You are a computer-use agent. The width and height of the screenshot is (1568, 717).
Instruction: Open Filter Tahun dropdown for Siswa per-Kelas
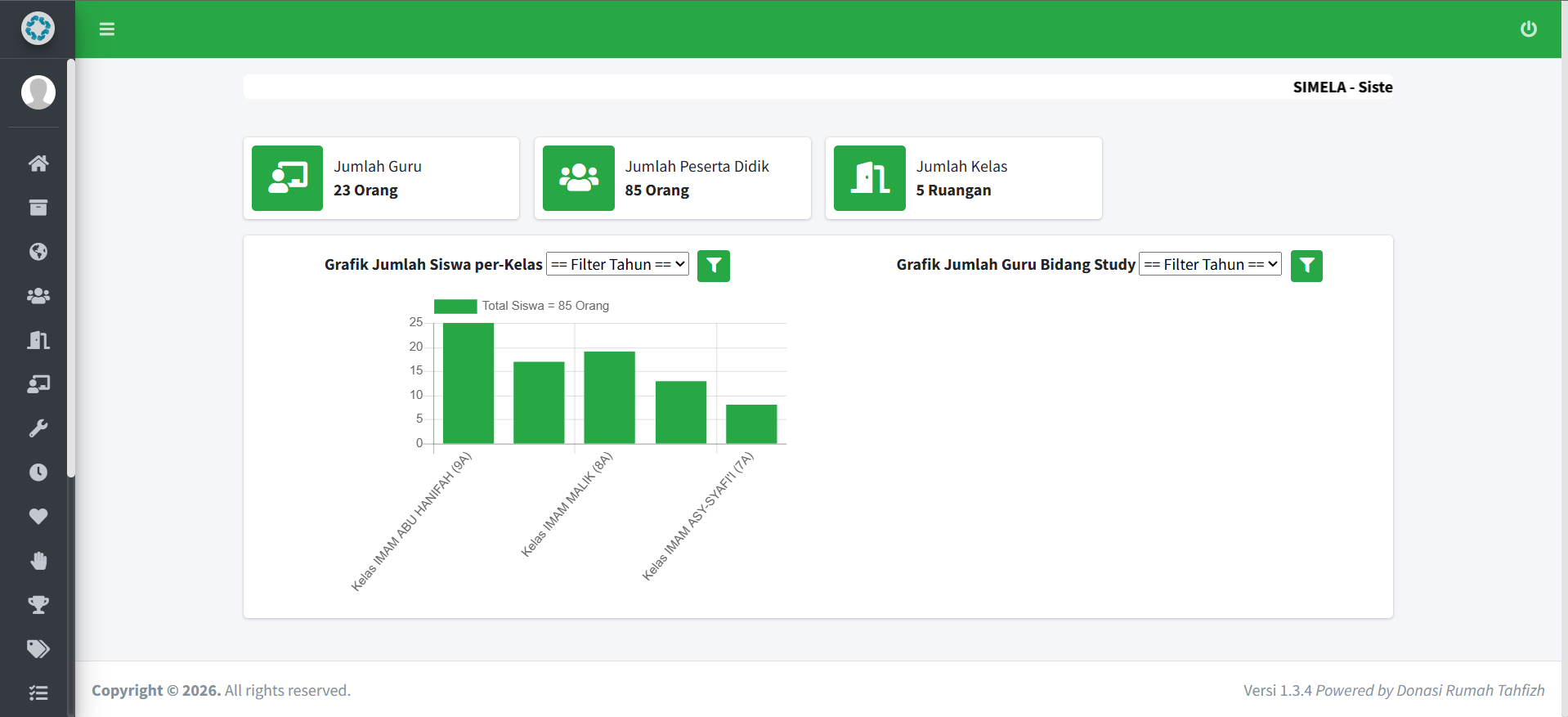pos(618,264)
